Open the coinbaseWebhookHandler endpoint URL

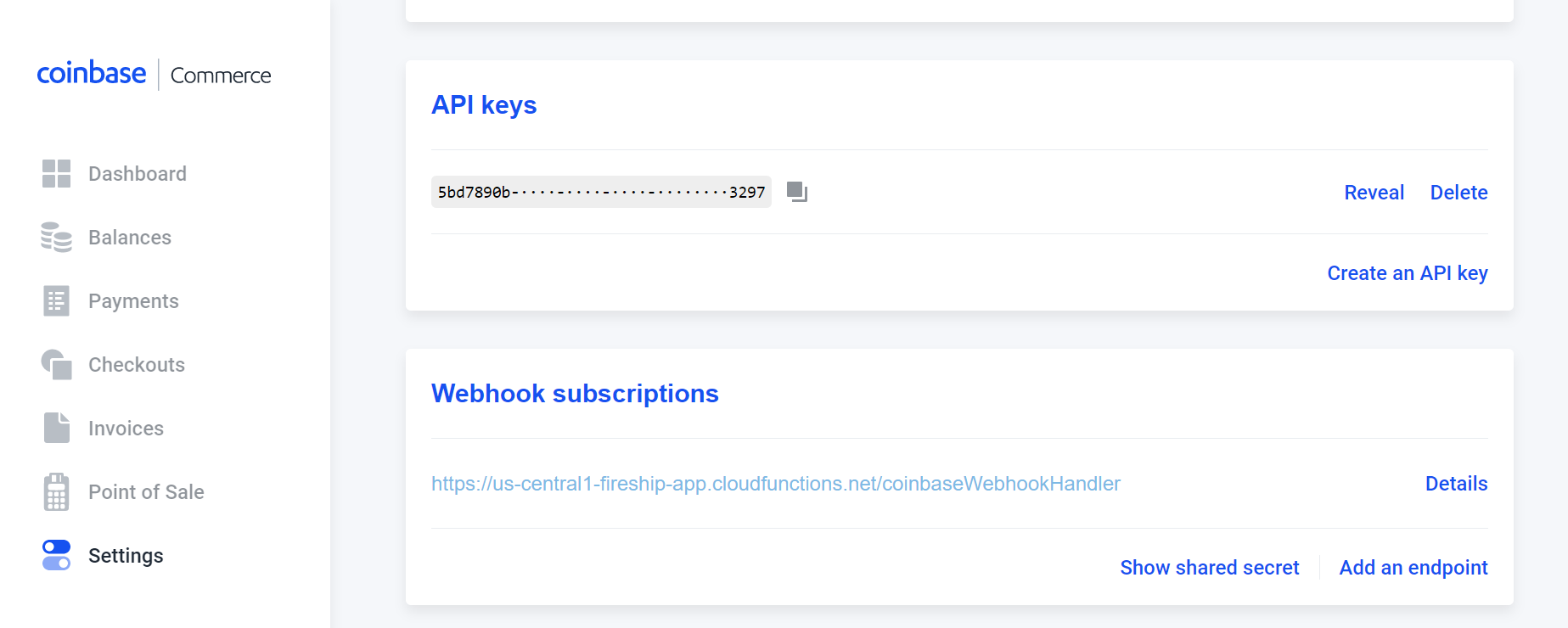pos(776,483)
